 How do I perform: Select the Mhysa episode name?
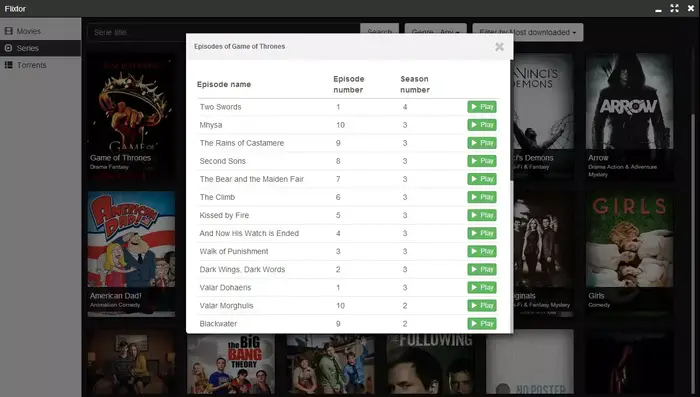point(211,125)
